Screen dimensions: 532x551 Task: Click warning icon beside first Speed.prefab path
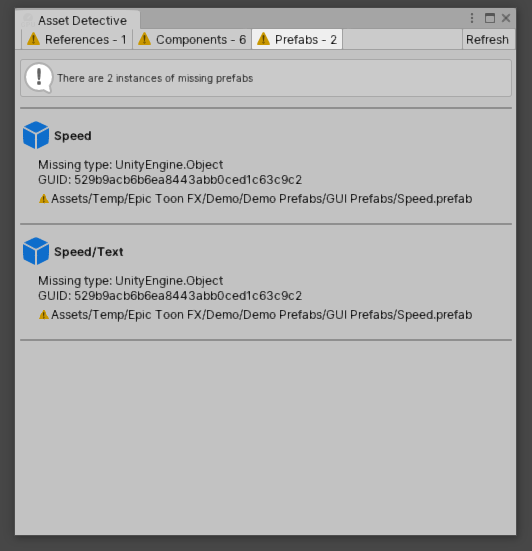coord(44,199)
